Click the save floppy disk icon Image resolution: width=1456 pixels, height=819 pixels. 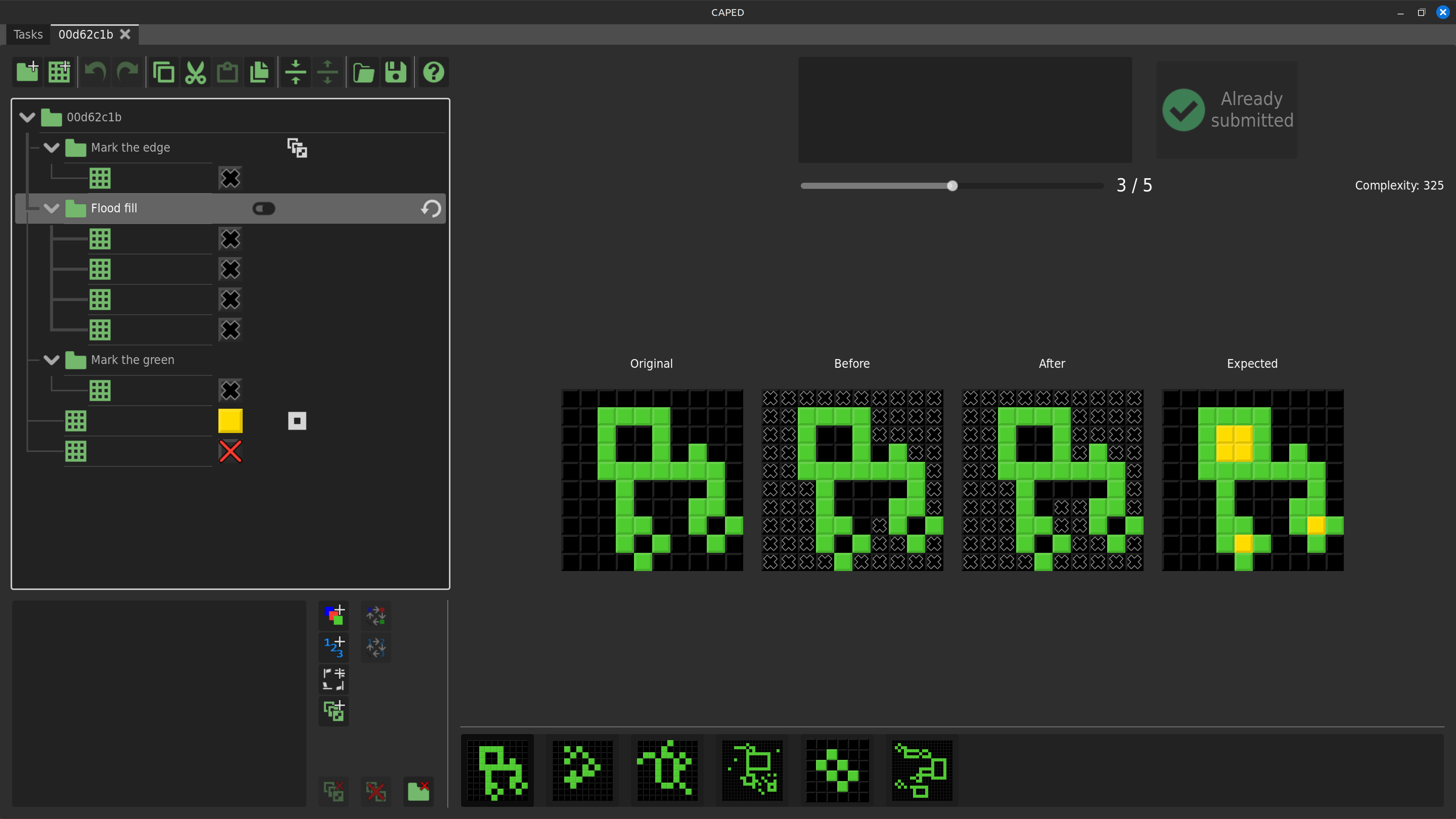pos(395,72)
